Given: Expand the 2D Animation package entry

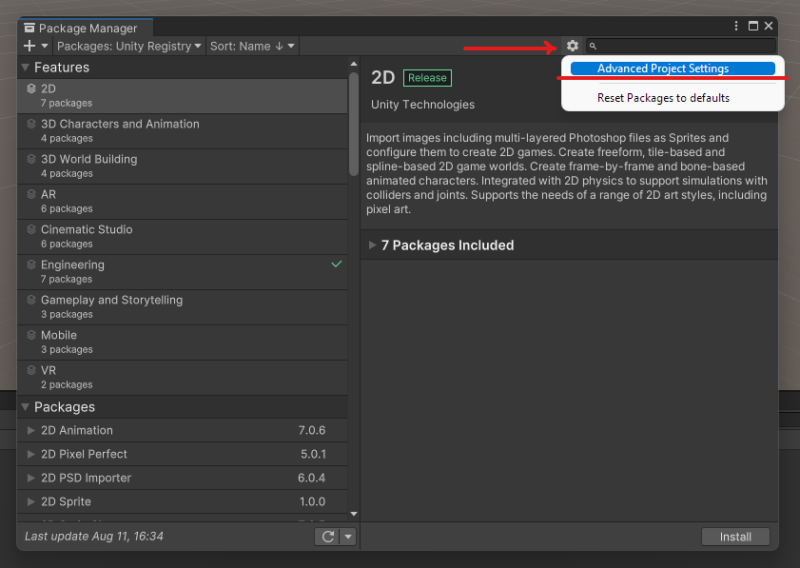Looking at the screenshot, I should [31, 430].
